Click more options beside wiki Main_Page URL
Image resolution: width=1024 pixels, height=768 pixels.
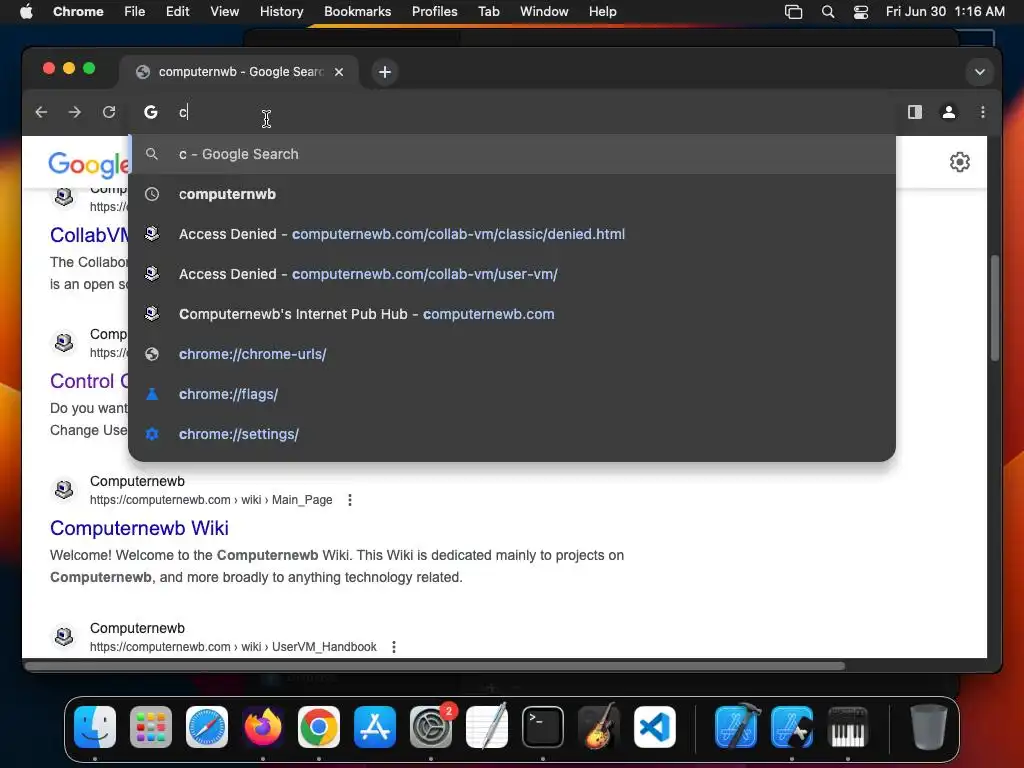pos(350,500)
